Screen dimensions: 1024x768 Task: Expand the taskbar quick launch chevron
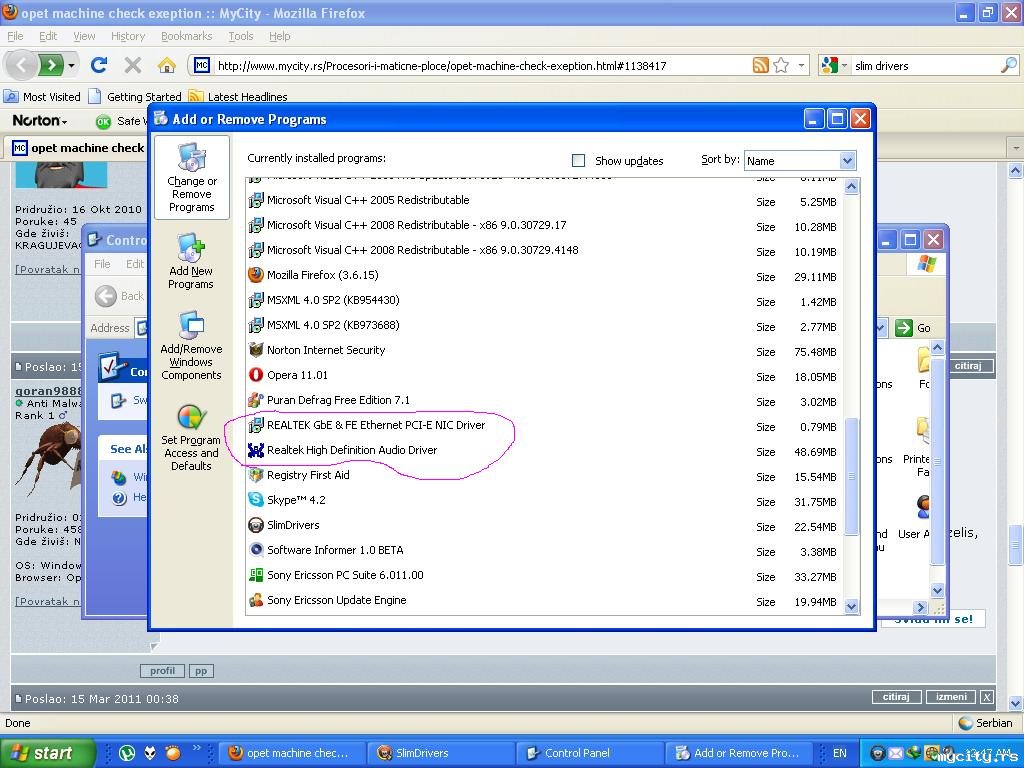197,748
